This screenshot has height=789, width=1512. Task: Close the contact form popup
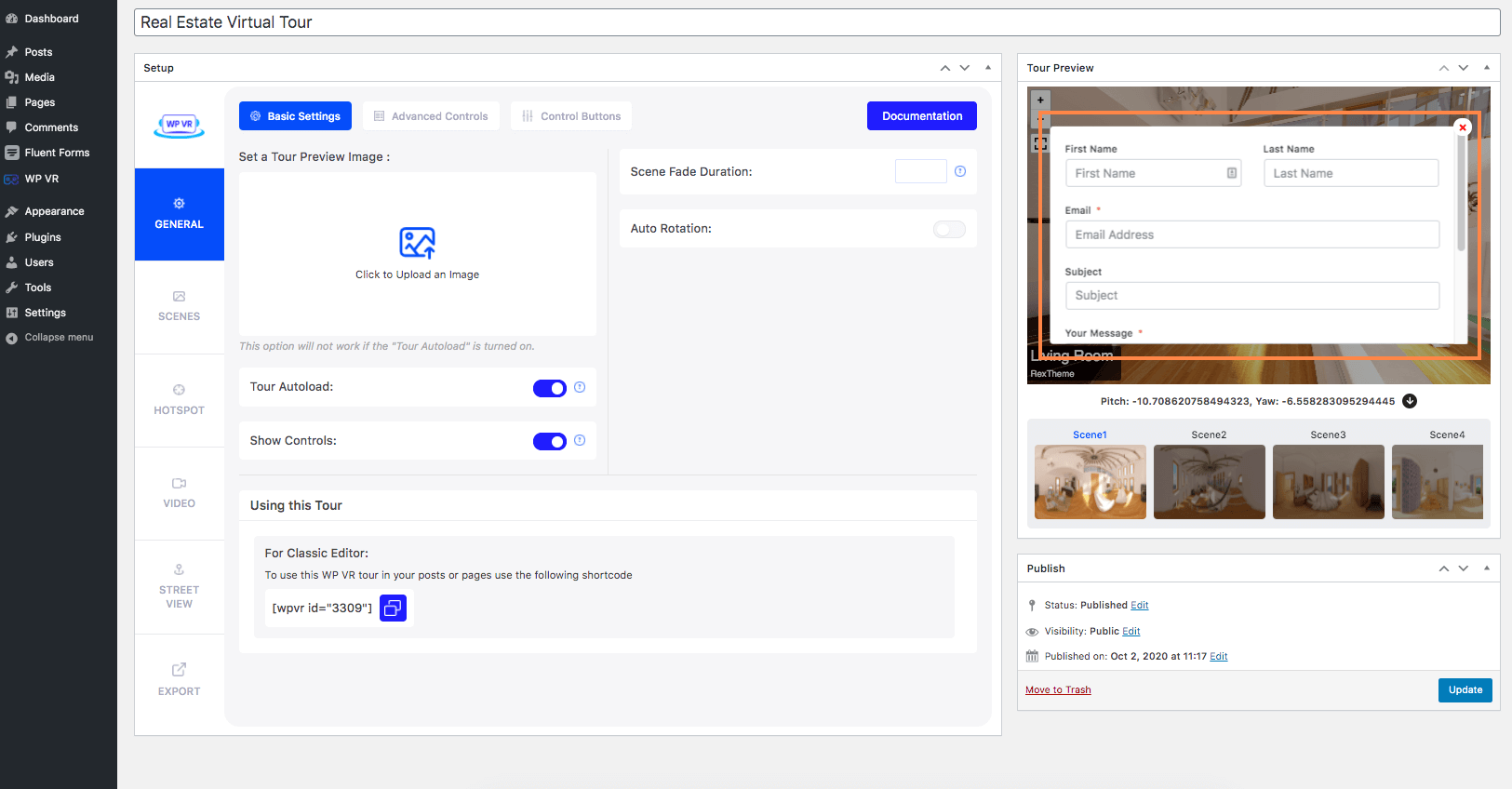click(x=1463, y=127)
